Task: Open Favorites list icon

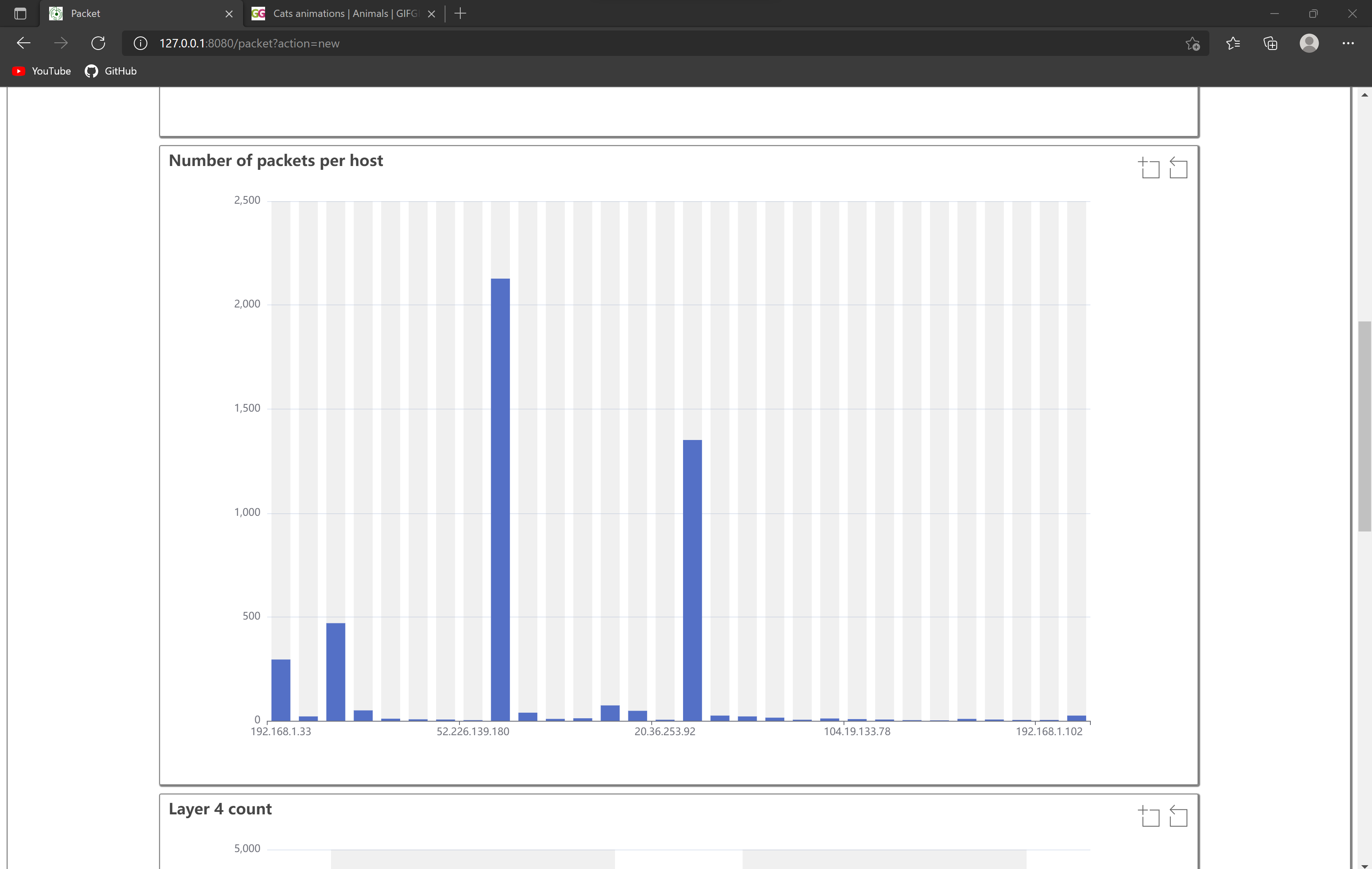Action: click(x=1232, y=43)
